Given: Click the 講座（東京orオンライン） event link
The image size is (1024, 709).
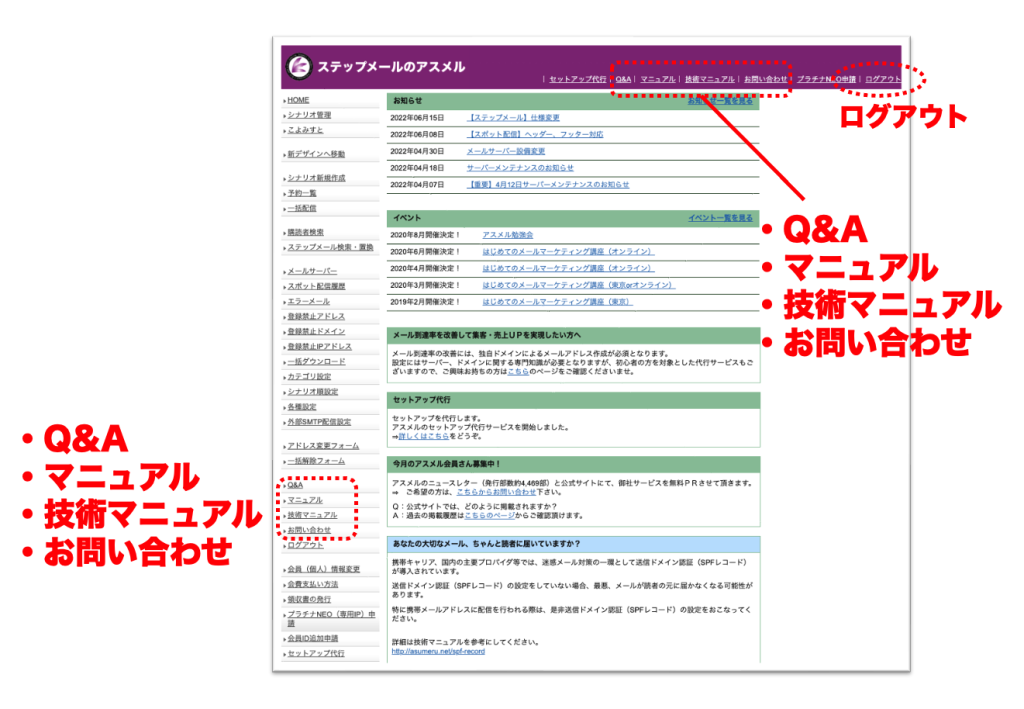Looking at the screenshot, I should coord(579,285).
